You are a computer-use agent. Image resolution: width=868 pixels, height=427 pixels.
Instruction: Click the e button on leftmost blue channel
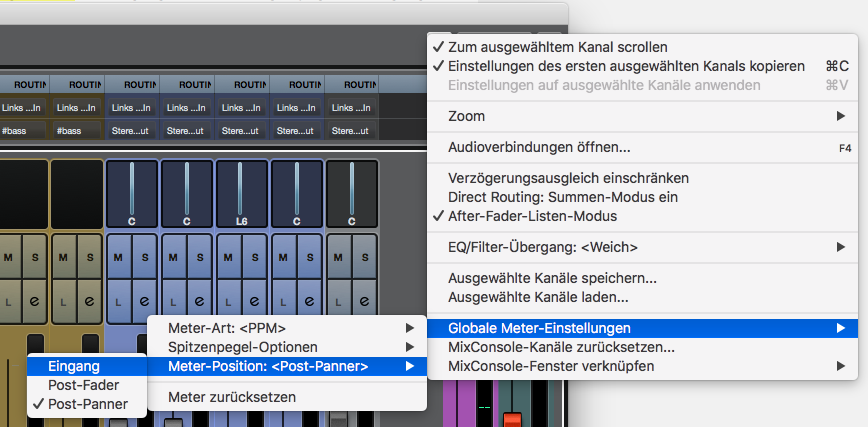tap(144, 301)
